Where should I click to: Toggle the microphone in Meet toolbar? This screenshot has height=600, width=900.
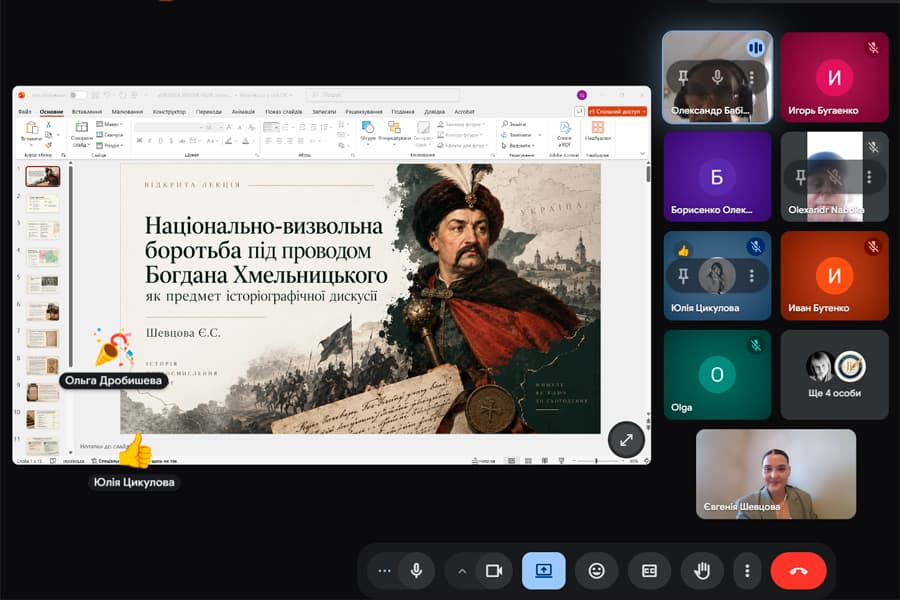click(417, 571)
